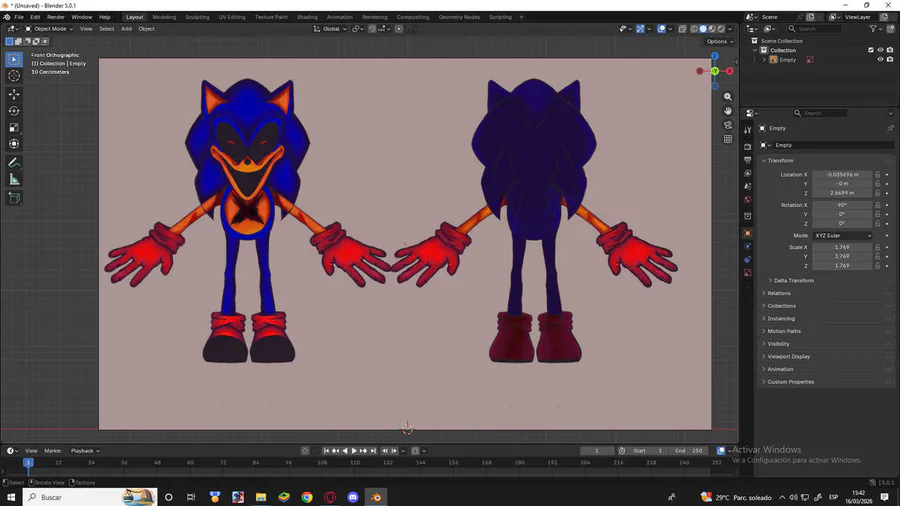This screenshot has height=506, width=900.
Task: Open the viewport Options dropdown
Action: click(x=720, y=41)
